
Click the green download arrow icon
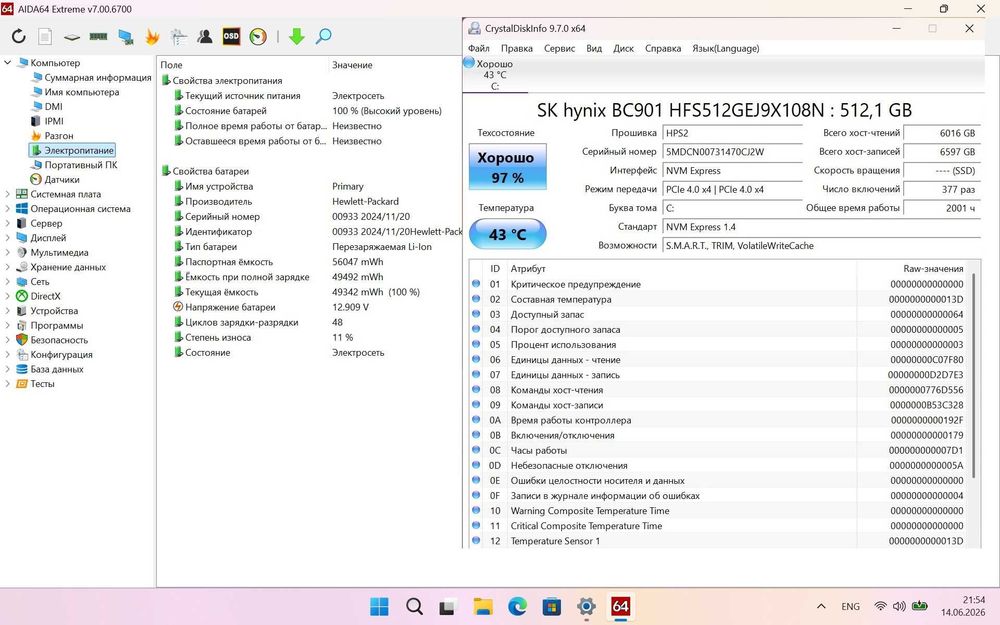click(x=297, y=36)
